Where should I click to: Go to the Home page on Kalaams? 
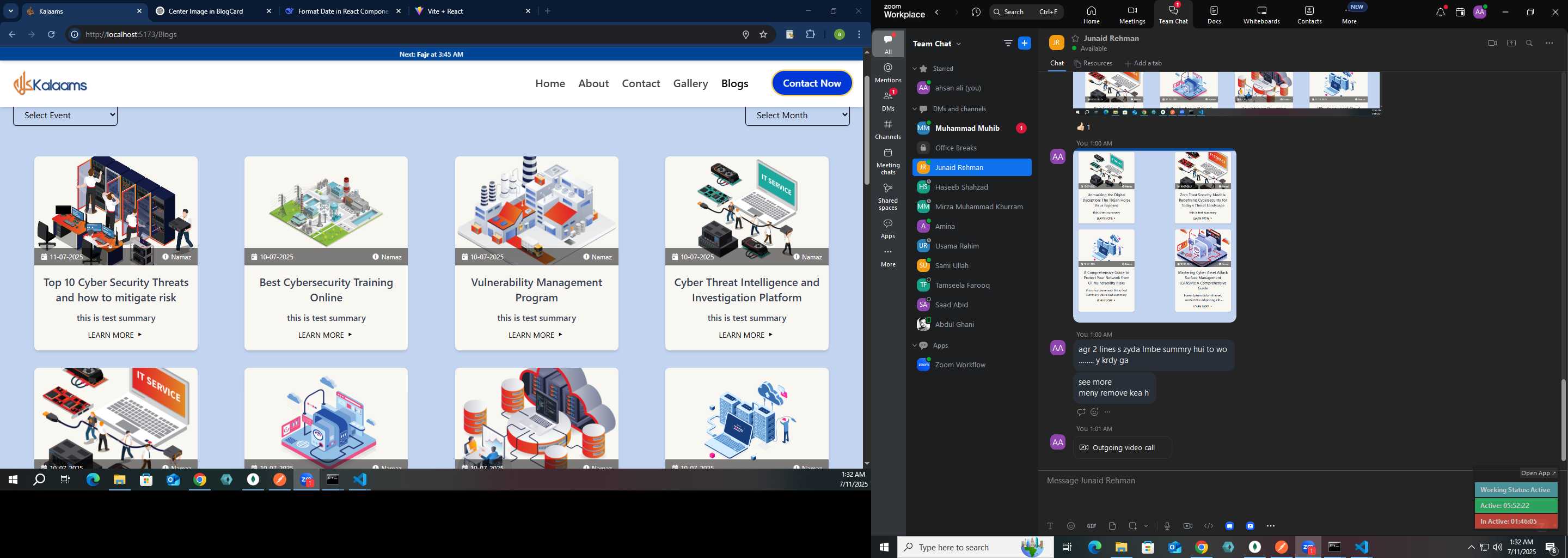click(550, 83)
